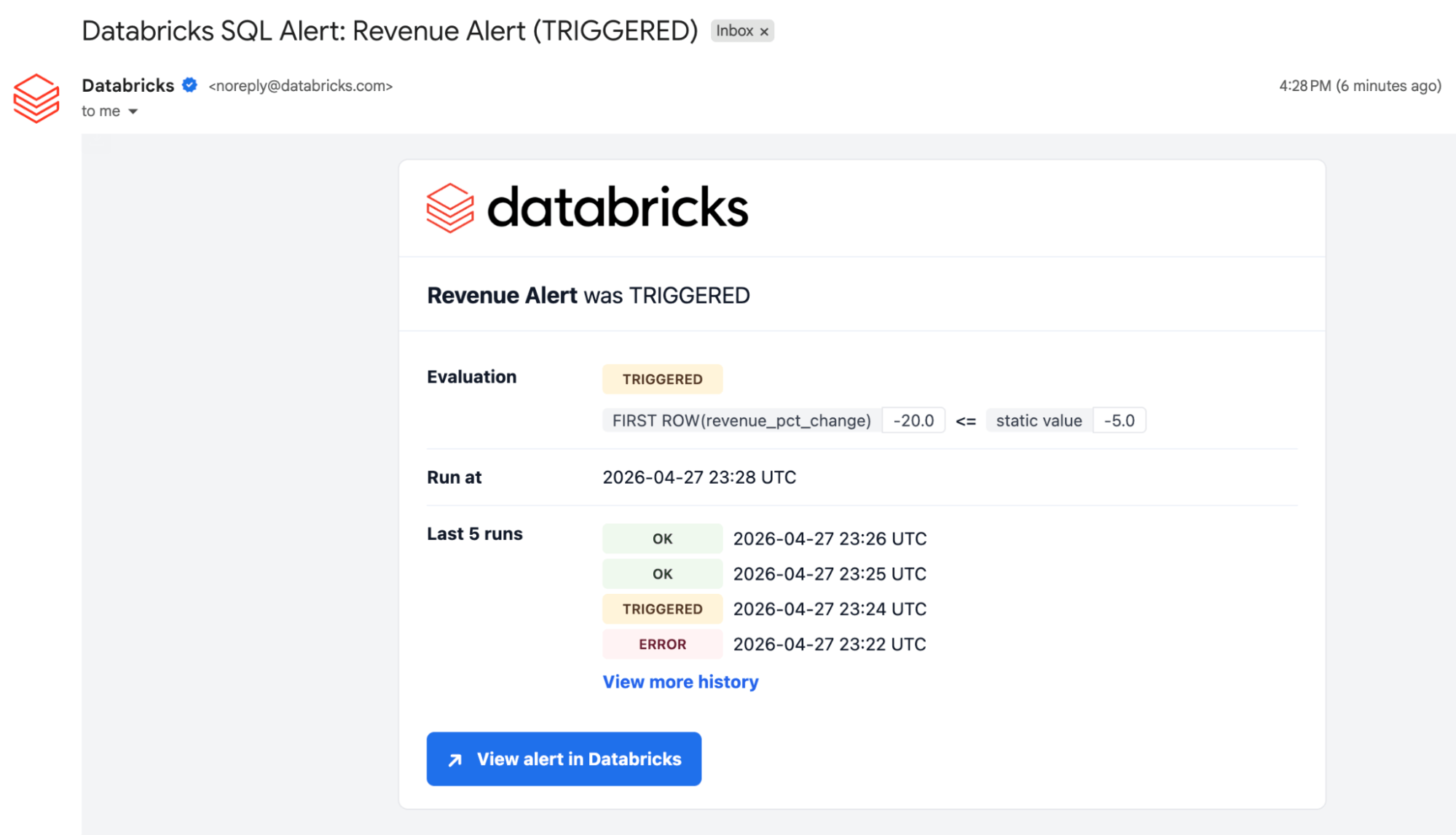Screen dimensions: 1456x835
Task: Click the View alert in Databricks button
Action: [x=564, y=758]
